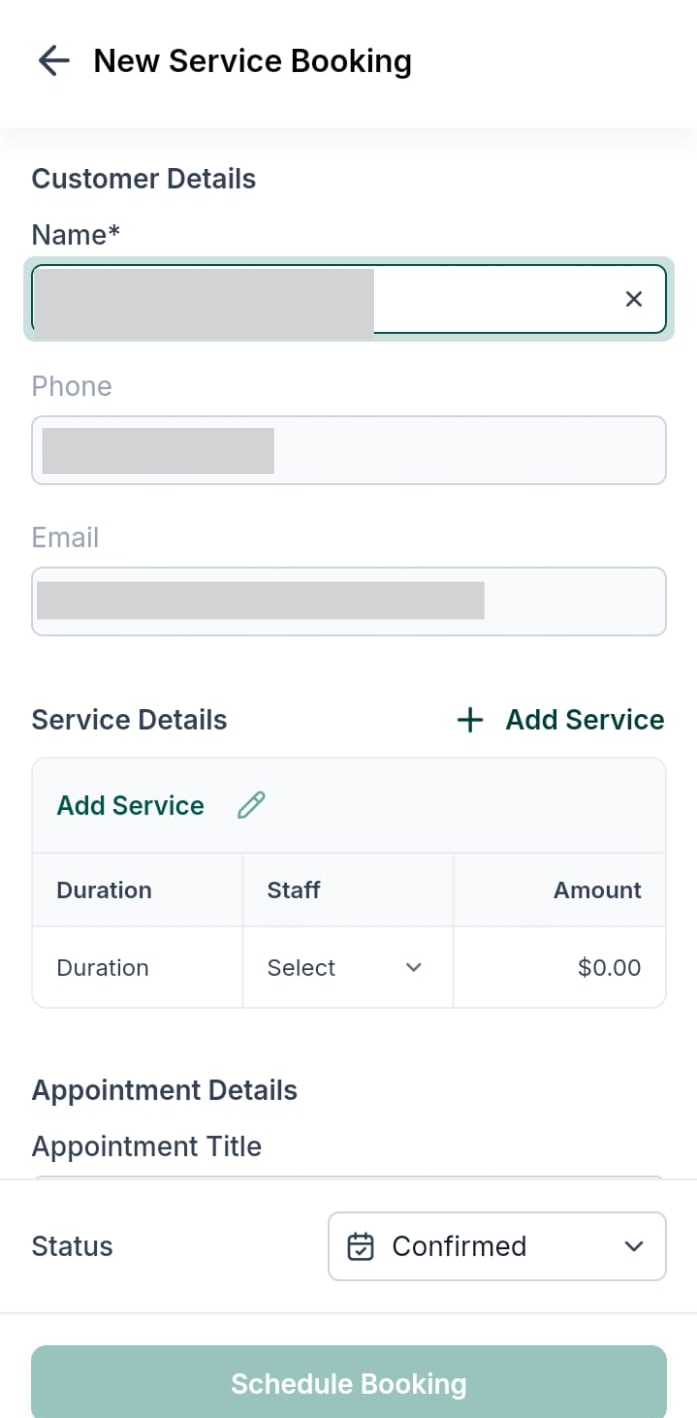
Task: Click the calendar check icon in Status
Action: click(360, 1246)
